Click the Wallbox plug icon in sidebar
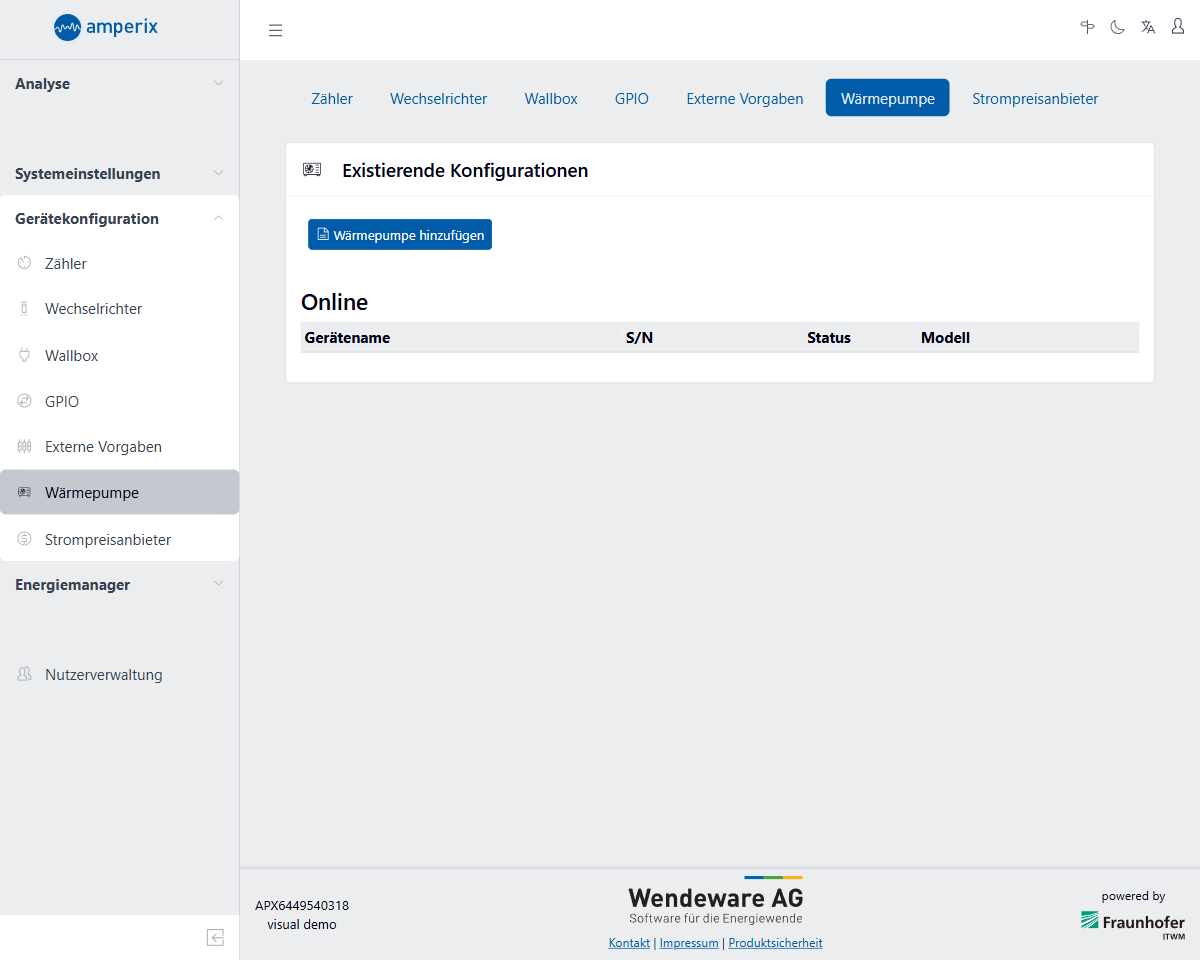 [25, 355]
